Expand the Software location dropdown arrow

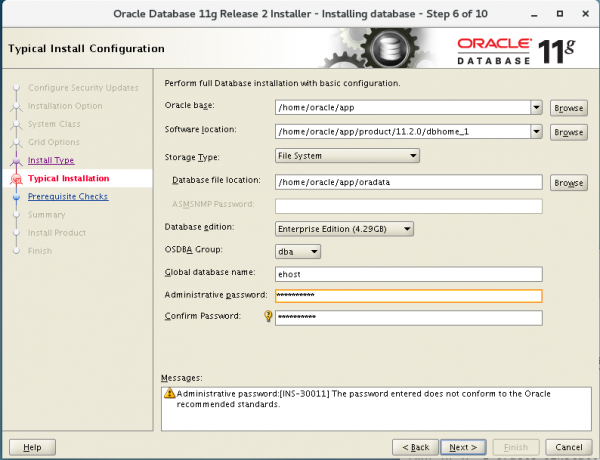click(x=536, y=131)
